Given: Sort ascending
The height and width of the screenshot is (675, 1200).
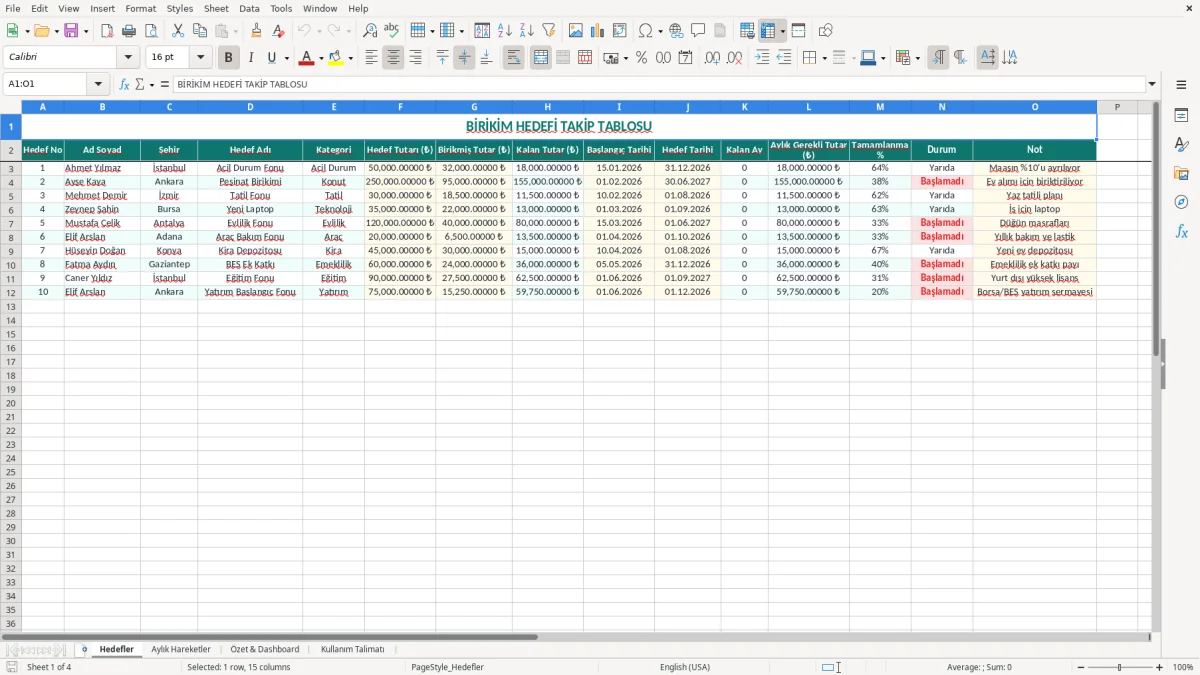Looking at the screenshot, I should (505, 31).
